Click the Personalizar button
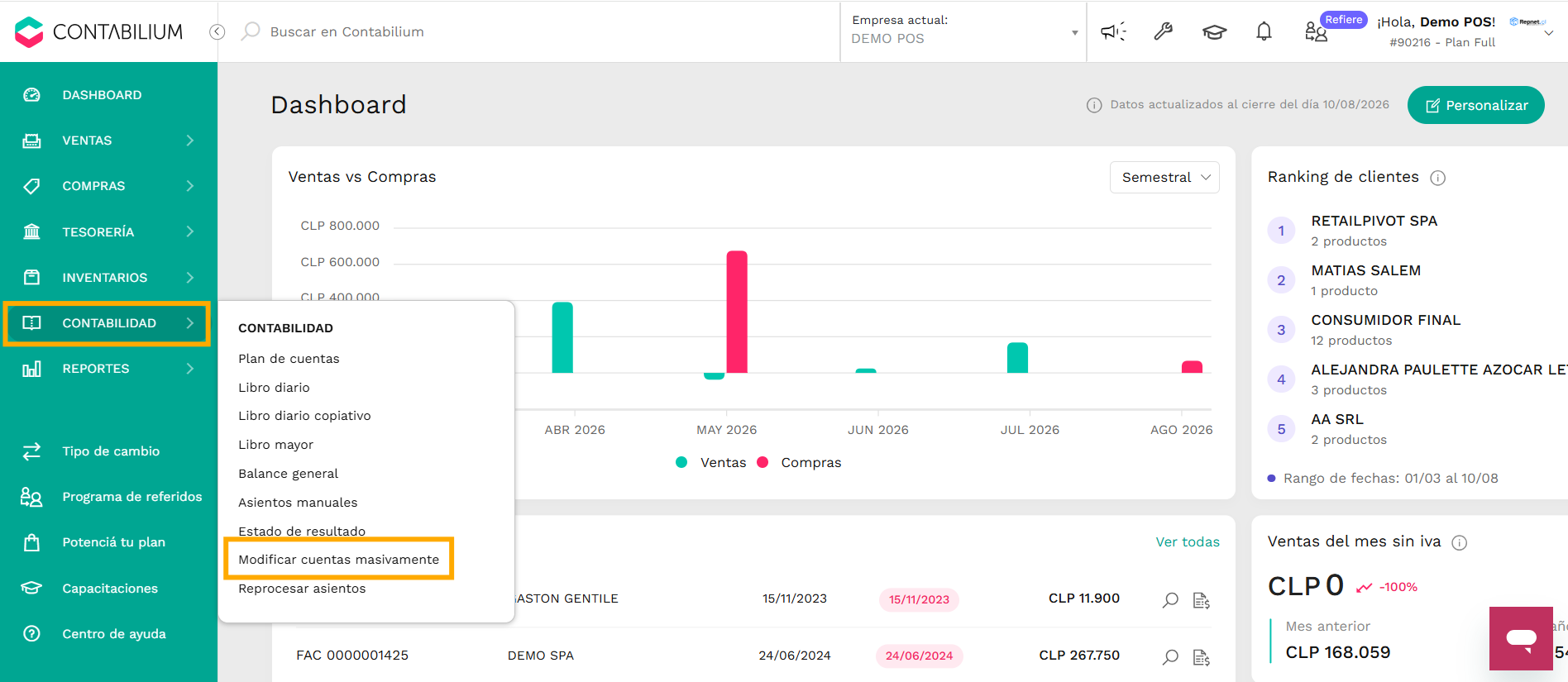Screen dimensions: 1568x682 [x=1476, y=105]
